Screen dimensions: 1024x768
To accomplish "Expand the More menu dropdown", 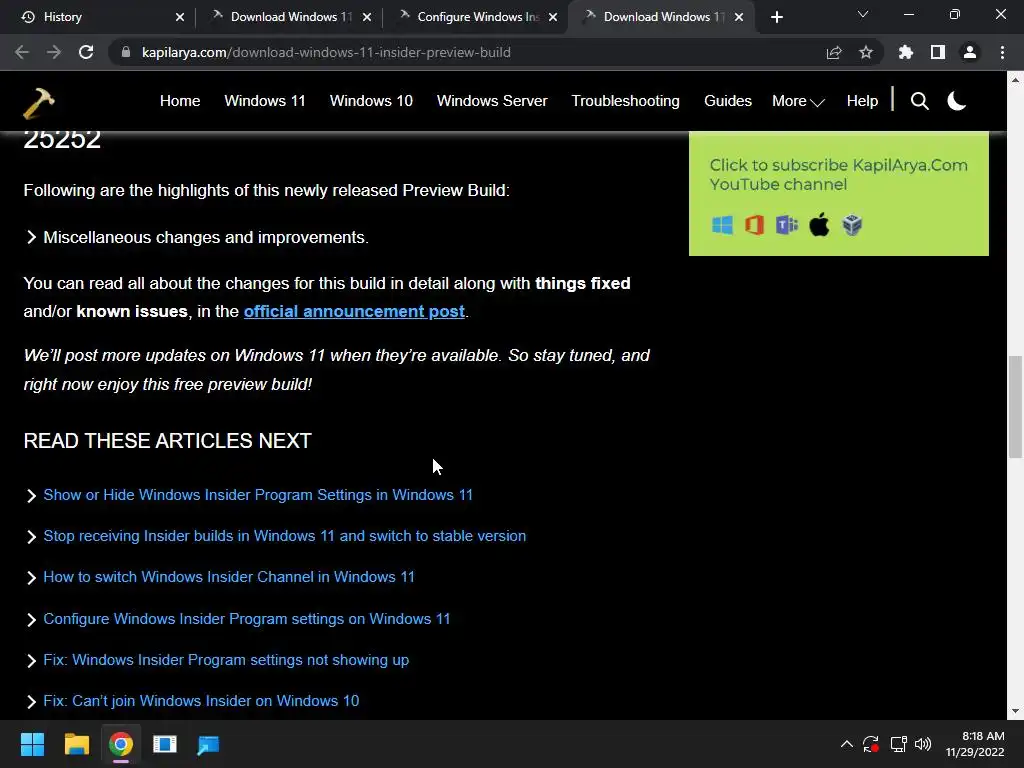I will (798, 101).
